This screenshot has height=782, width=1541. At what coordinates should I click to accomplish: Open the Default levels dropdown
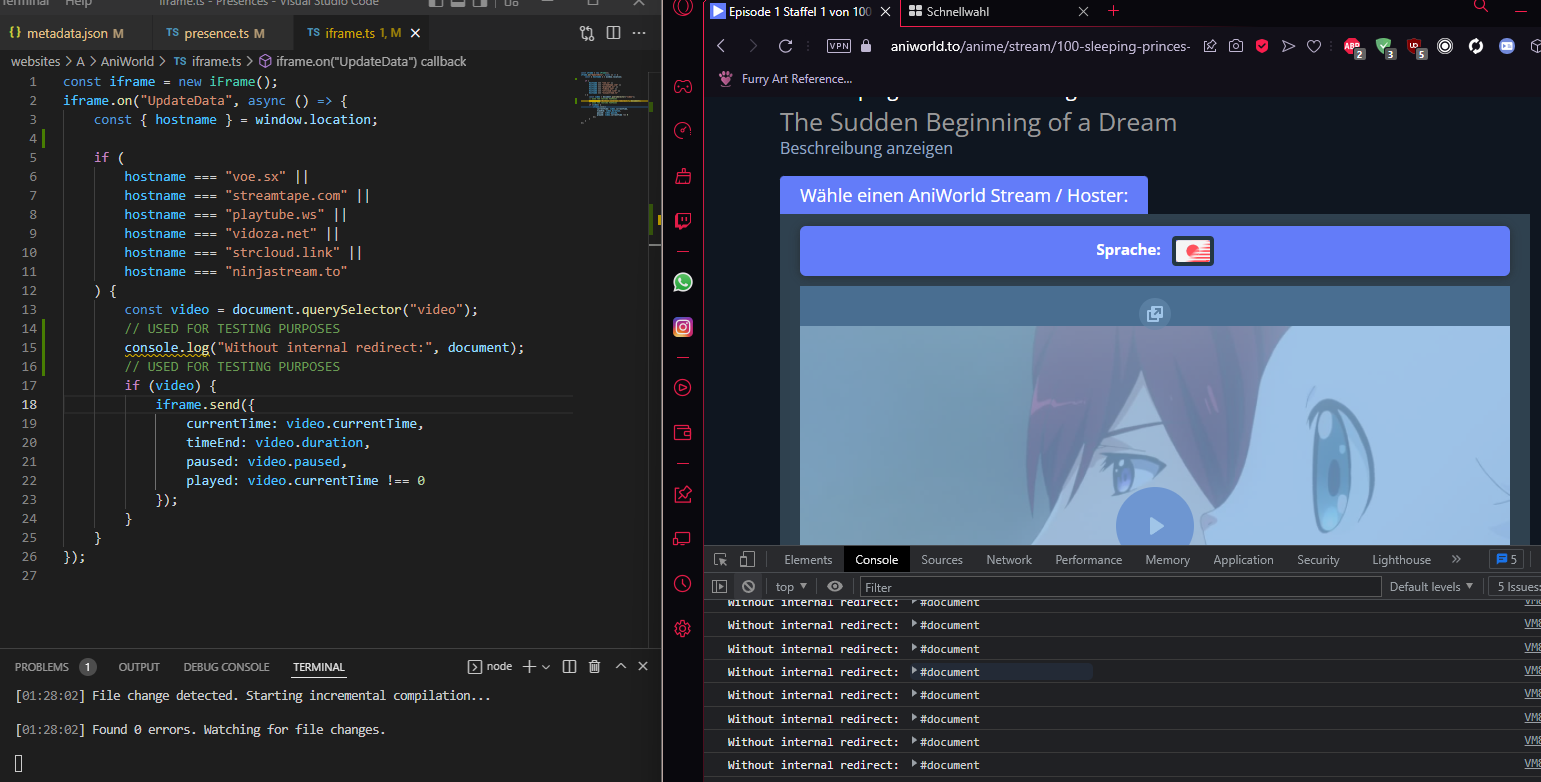coord(1431,587)
